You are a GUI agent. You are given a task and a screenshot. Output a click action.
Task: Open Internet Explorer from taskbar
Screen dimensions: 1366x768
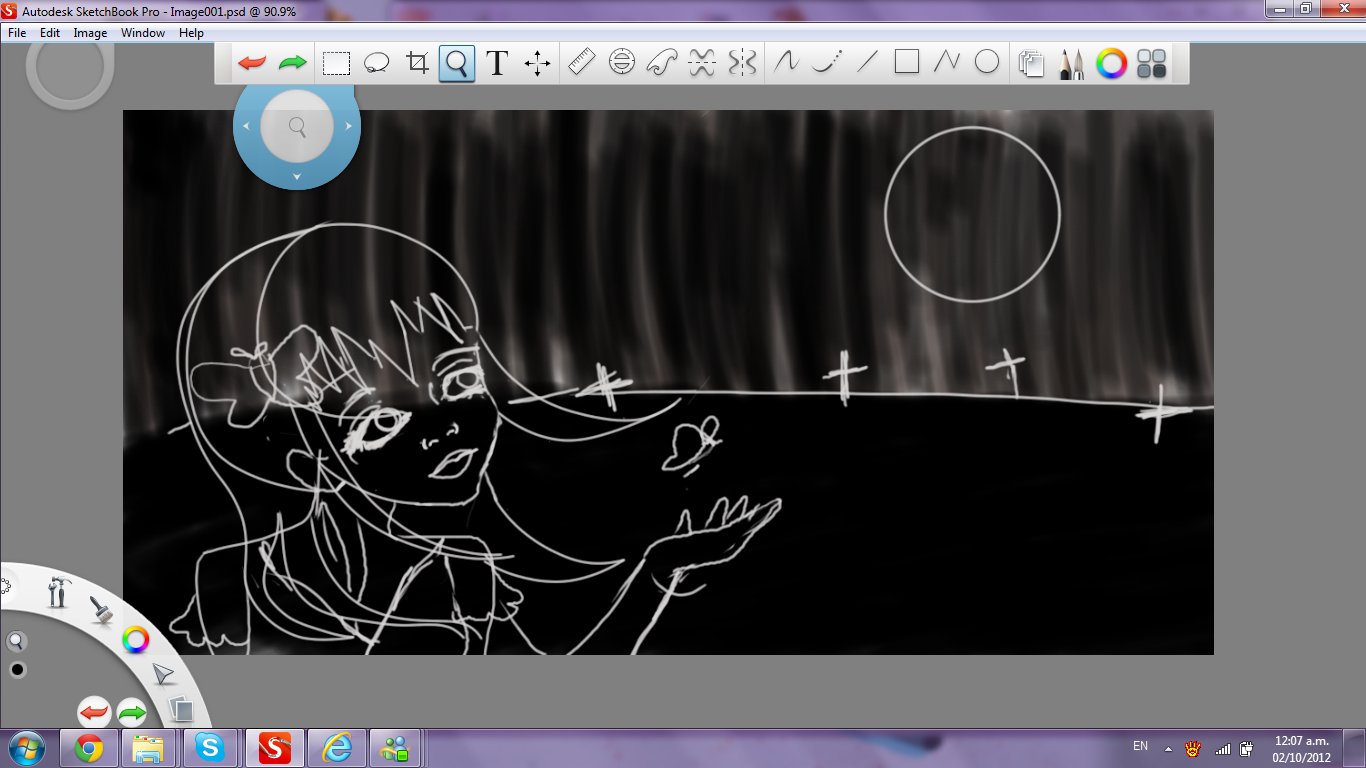click(336, 748)
